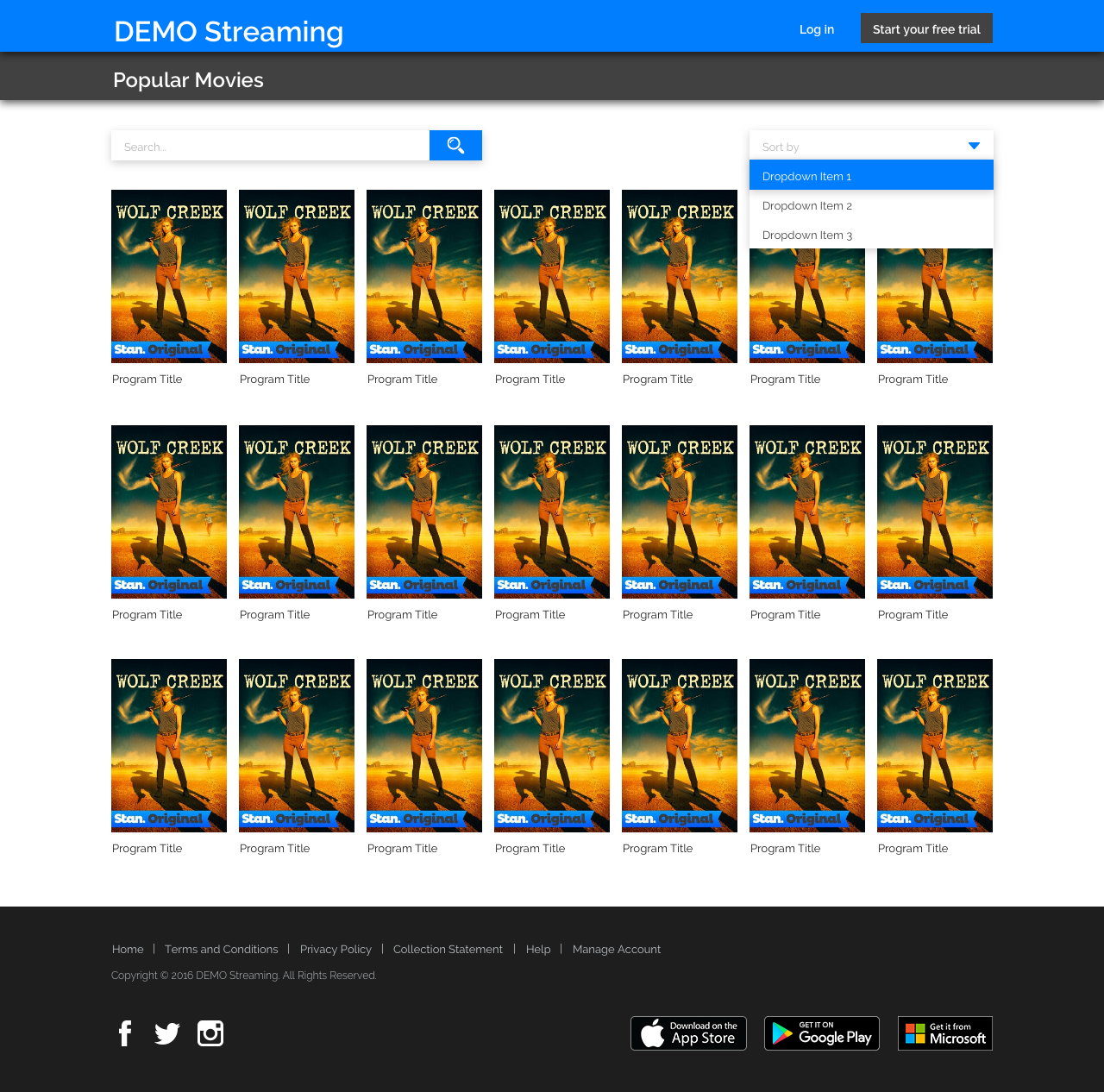Open Manage Account footer link
Image resolution: width=1104 pixels, height=1092 pixels.
(617, 949)
